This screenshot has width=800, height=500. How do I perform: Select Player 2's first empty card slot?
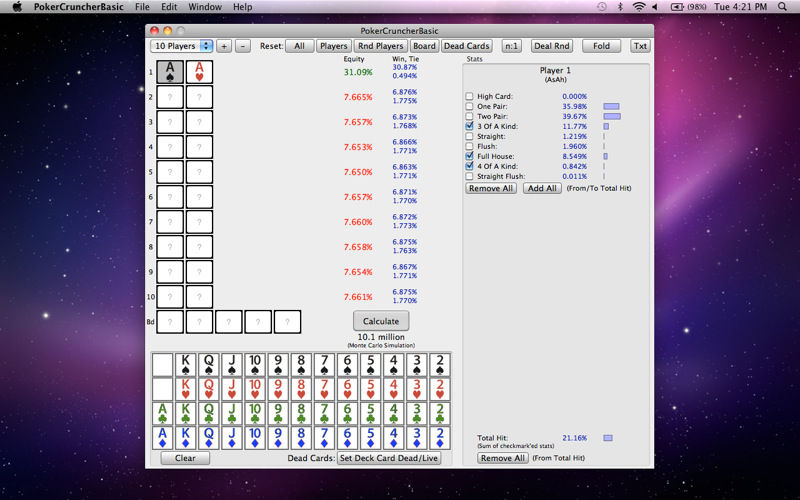170,97
